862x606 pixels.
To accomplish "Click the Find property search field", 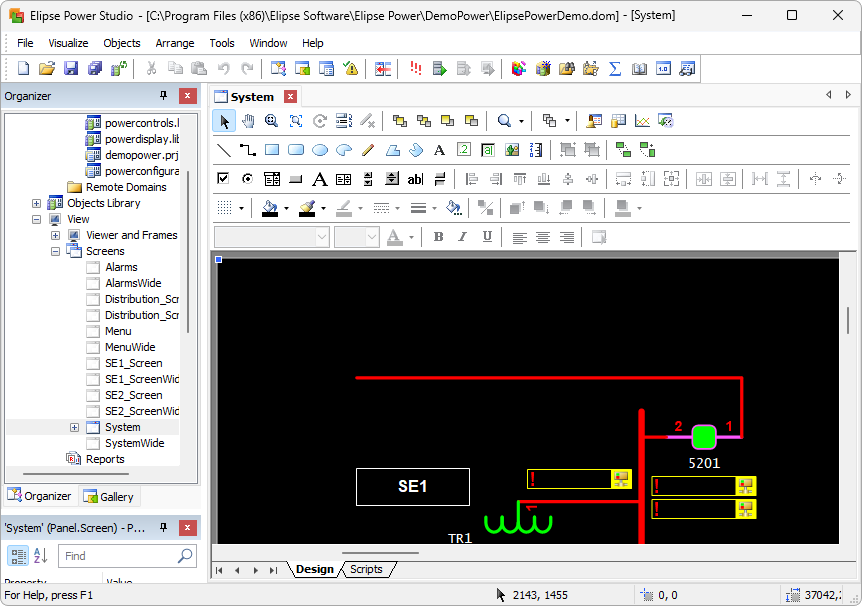I will tap(118, 556).
